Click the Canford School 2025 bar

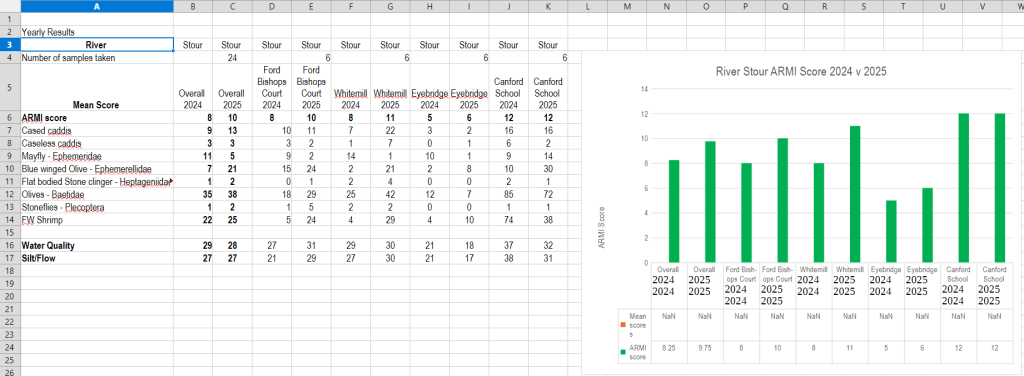(999, 188)
